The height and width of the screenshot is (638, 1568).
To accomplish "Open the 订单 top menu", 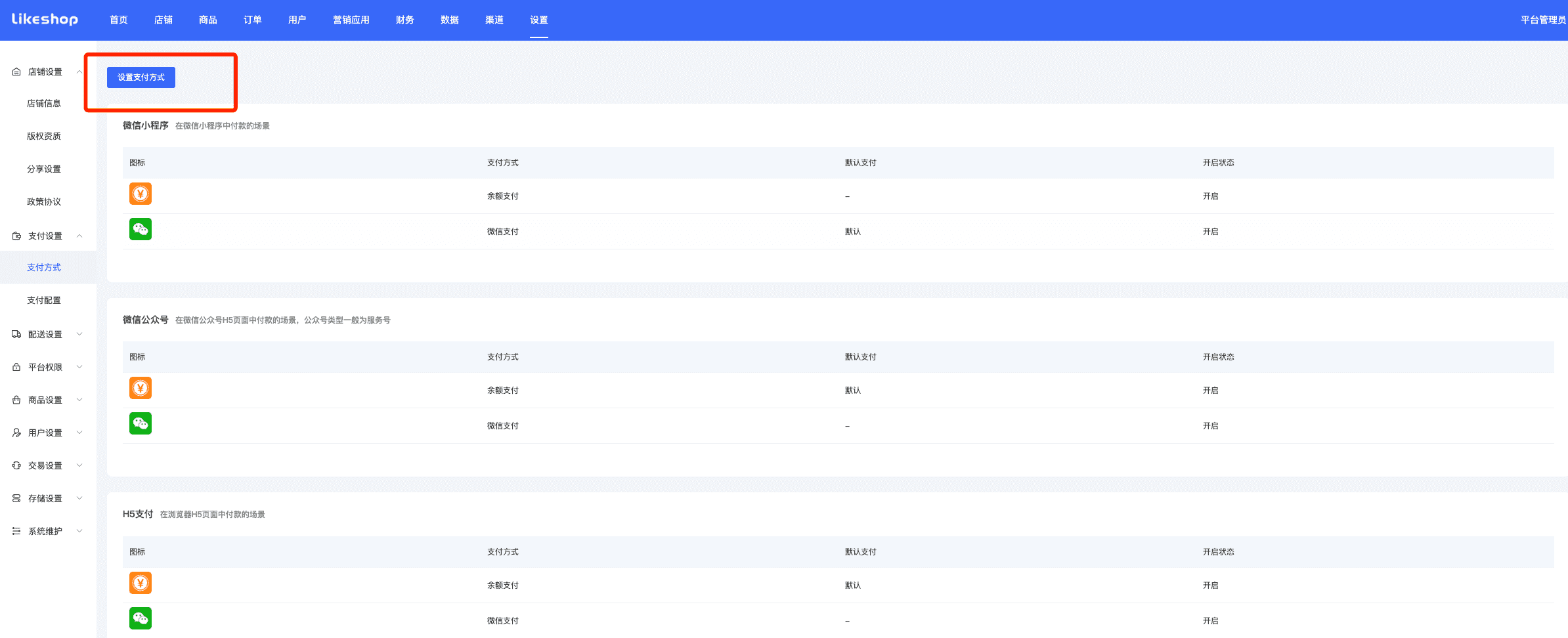I will pos(253,20).
